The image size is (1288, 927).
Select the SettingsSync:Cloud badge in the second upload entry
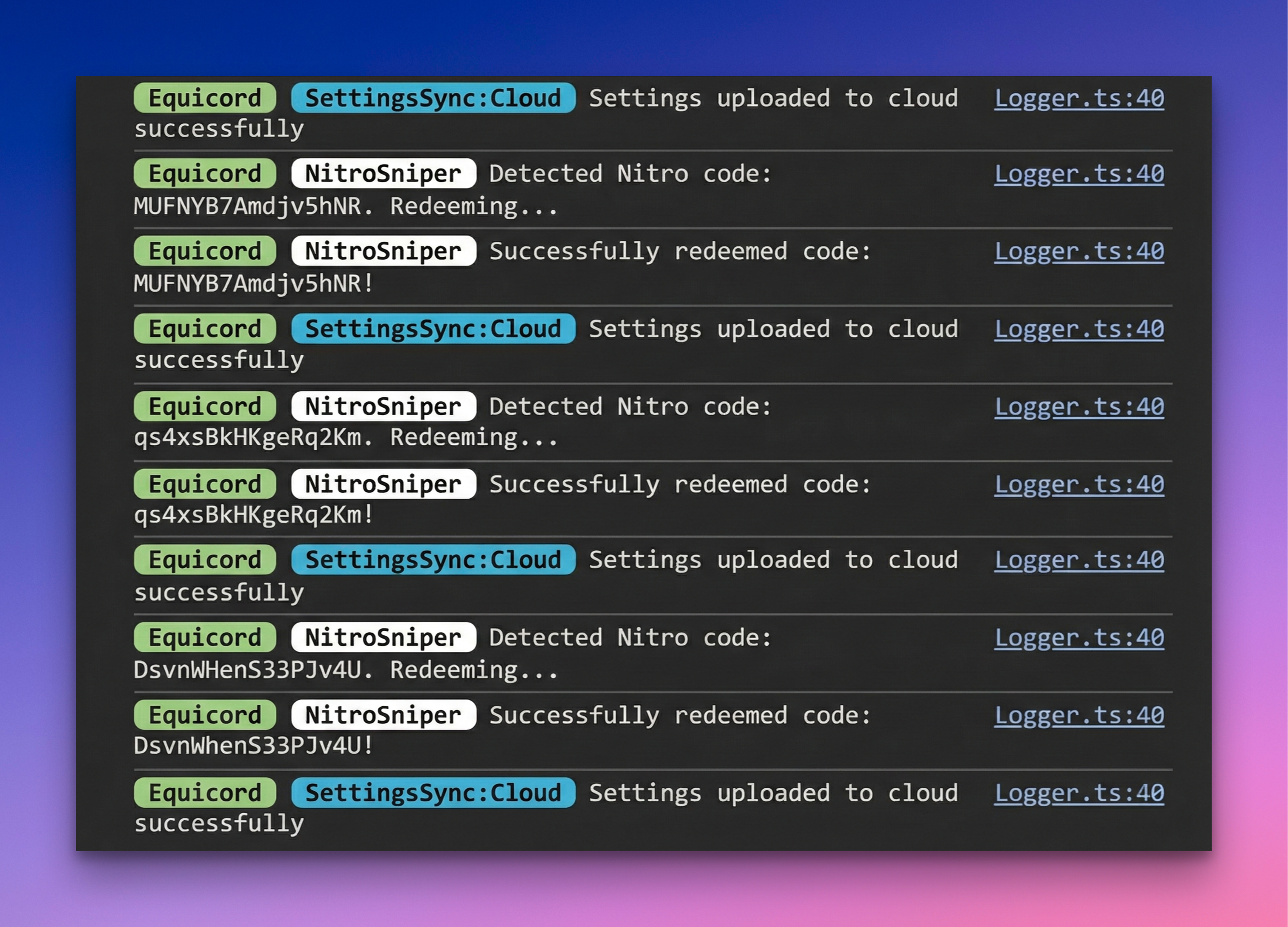click(433, 329)
